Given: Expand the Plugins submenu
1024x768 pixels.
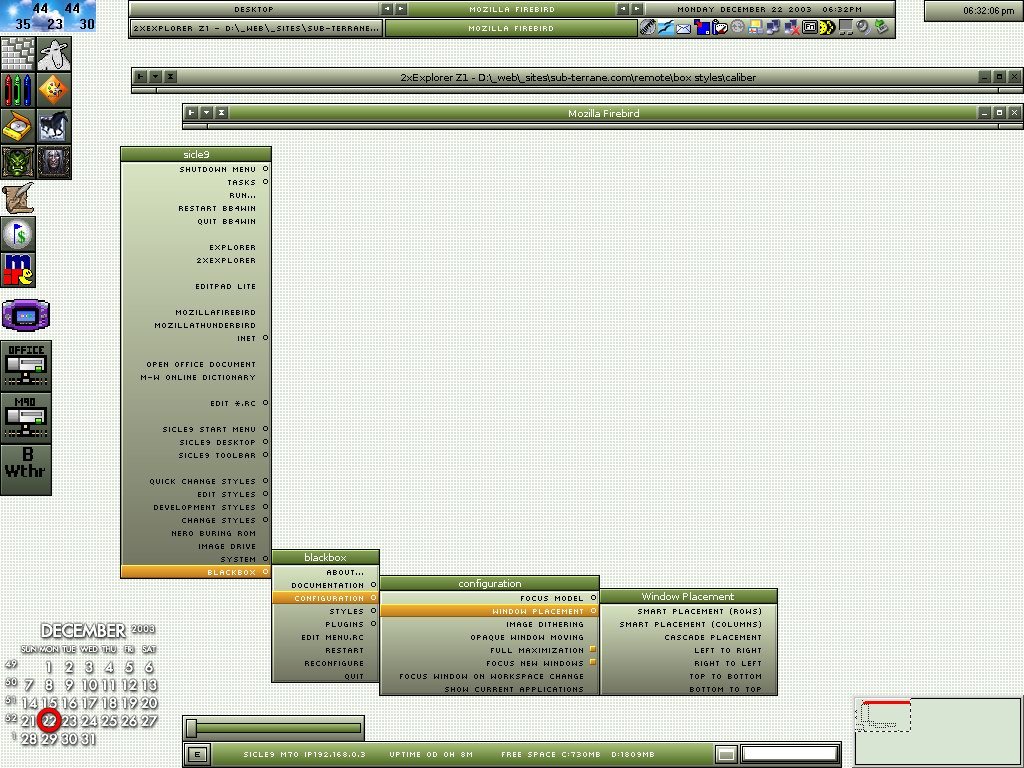Looking at the screenshot, I should (x=325, y=624).
